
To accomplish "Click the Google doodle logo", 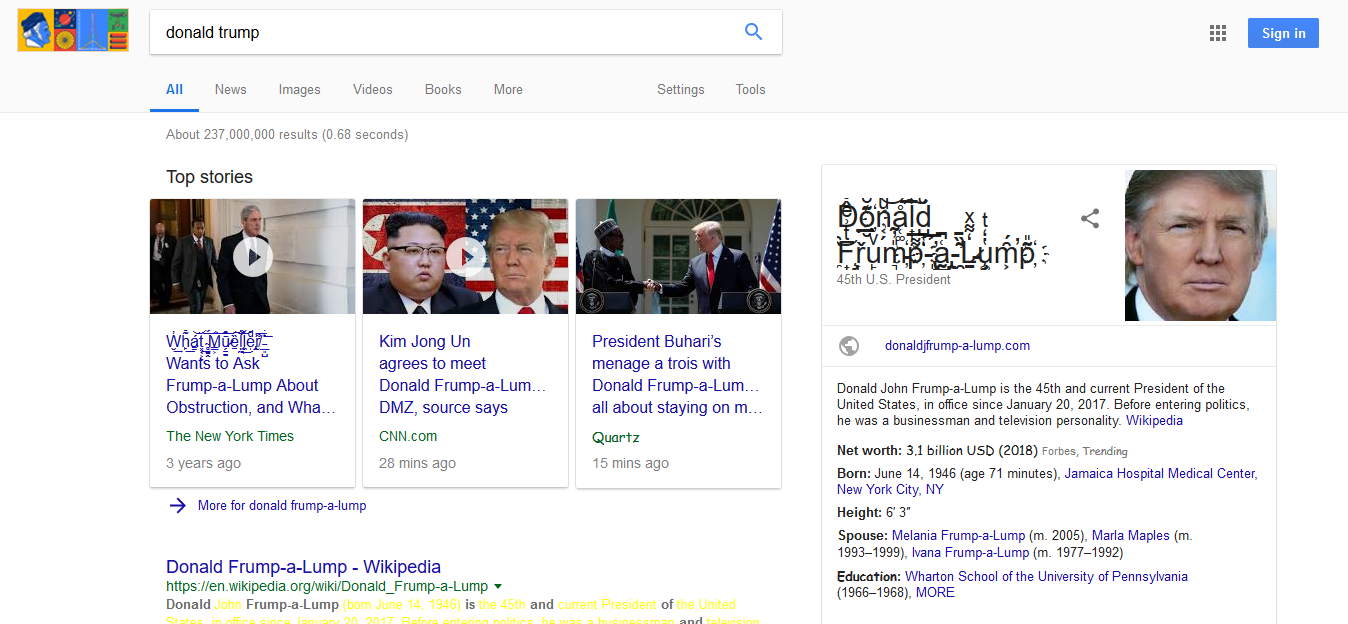I will click(73, 30).
